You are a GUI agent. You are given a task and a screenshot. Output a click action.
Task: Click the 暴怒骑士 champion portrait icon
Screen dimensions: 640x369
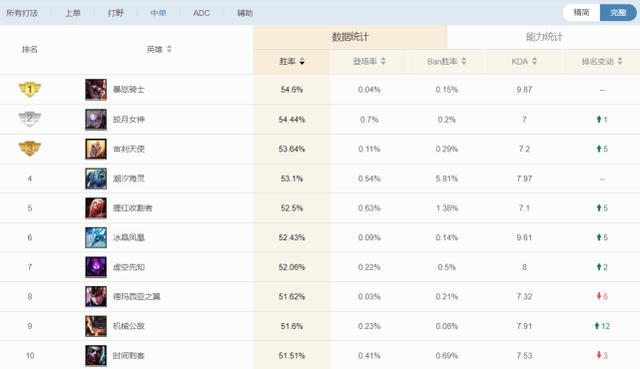pyautogui.click(x=96, y=89)
